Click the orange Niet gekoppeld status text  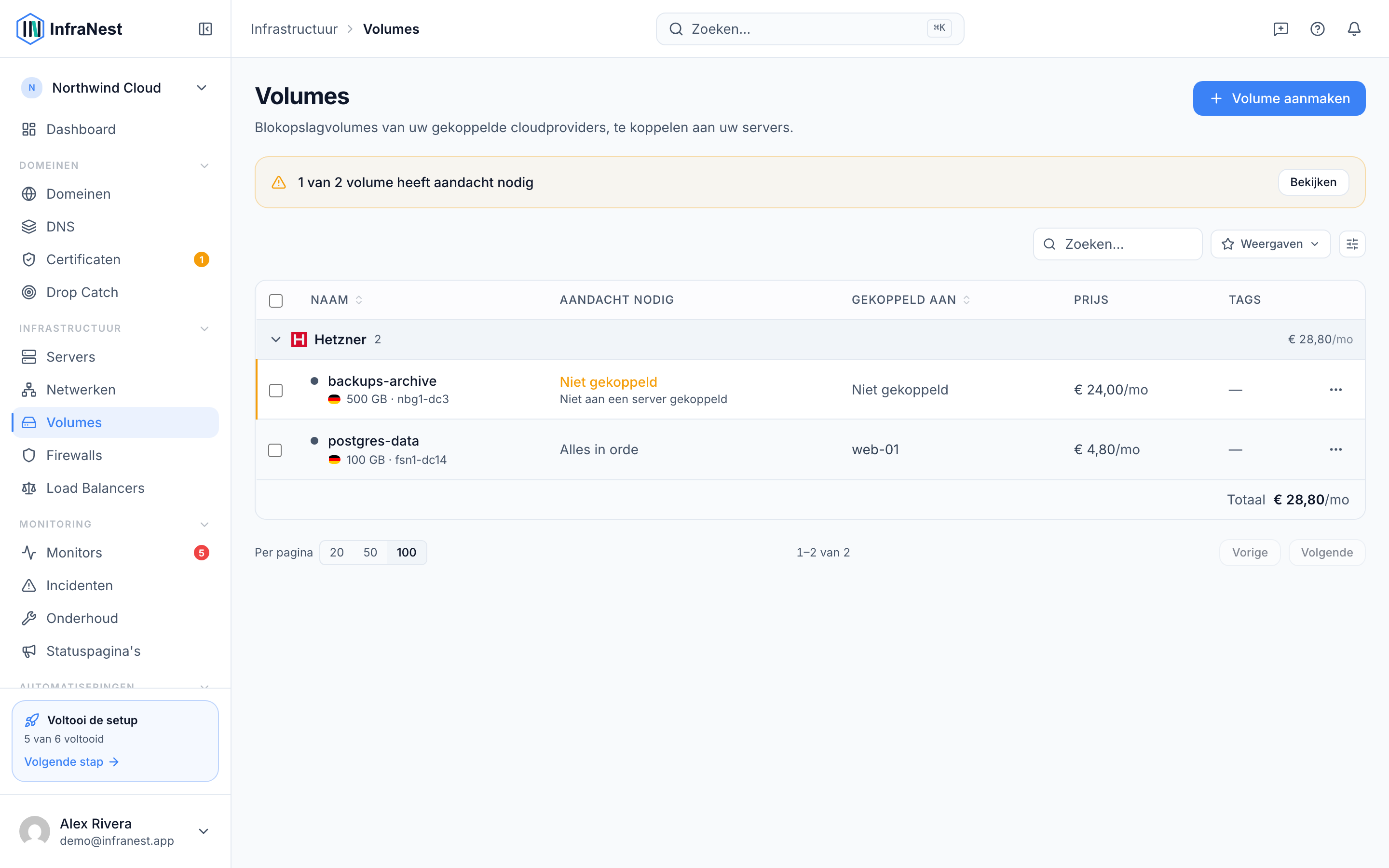pyautogui.click(x=608, y=382)
